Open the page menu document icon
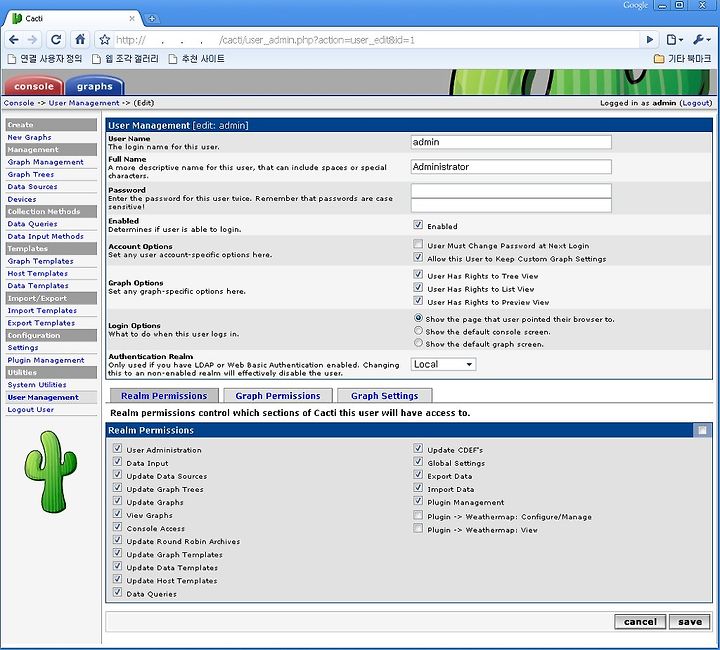The height and width of the screenshot is (650, 720). (x=674, y=40)
